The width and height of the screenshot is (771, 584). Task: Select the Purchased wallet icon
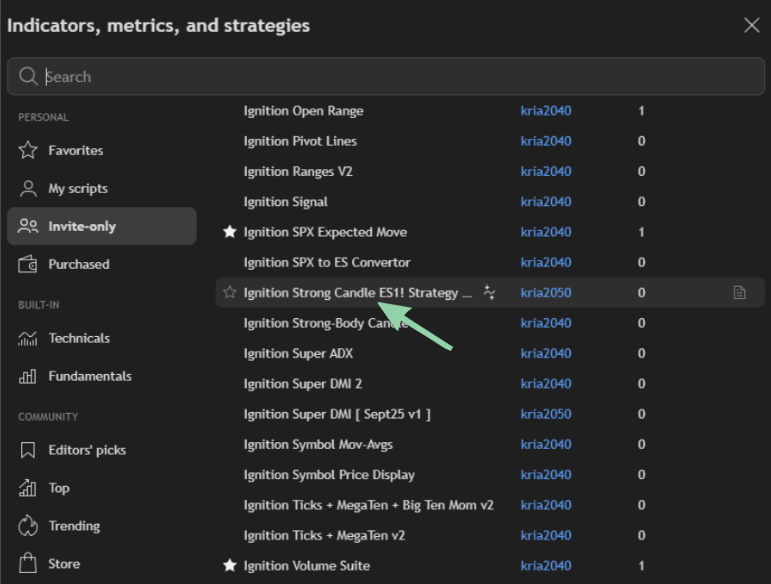coord(28,265)
